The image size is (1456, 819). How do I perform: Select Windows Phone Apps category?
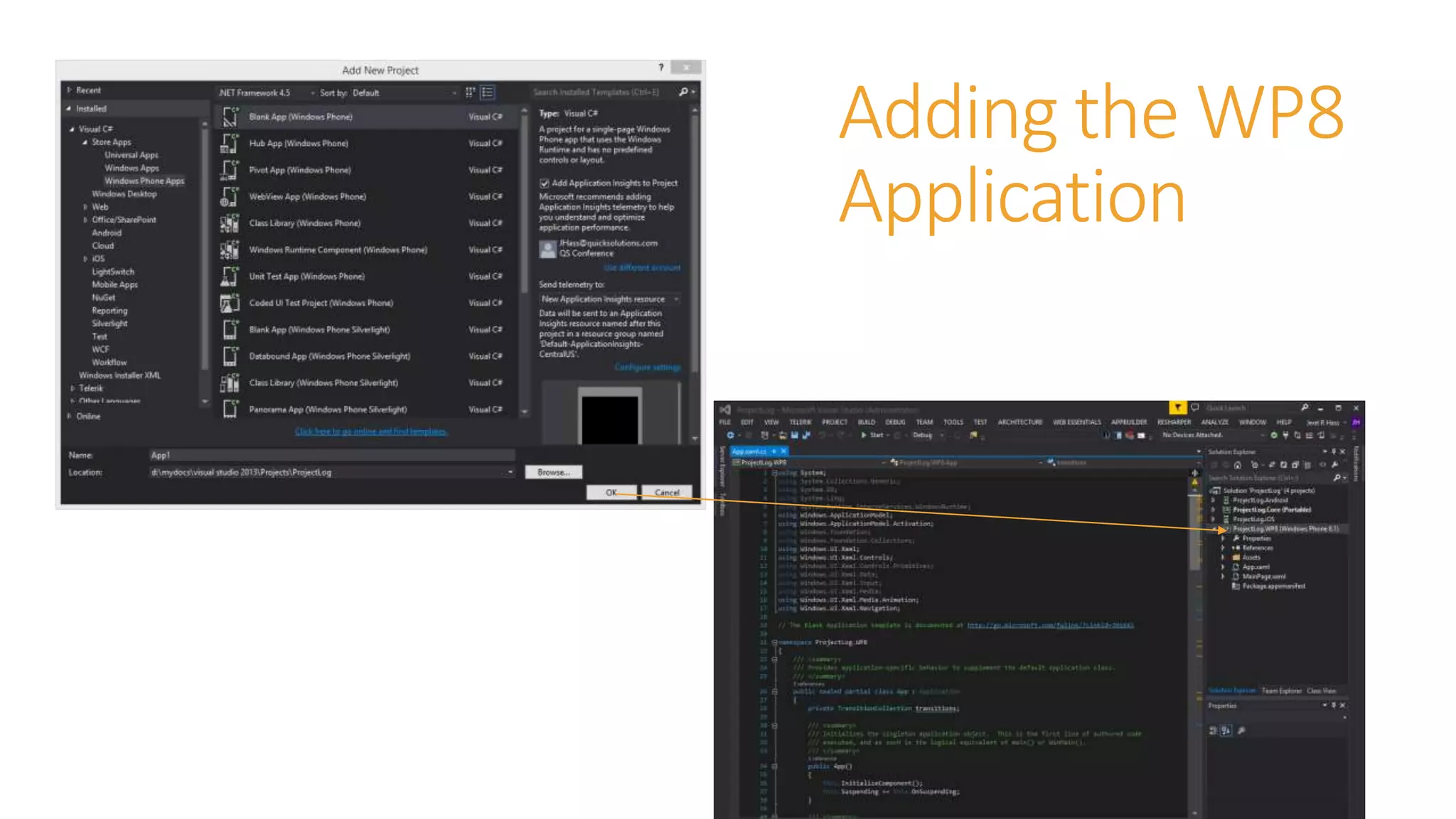click(x=144, y=181)
